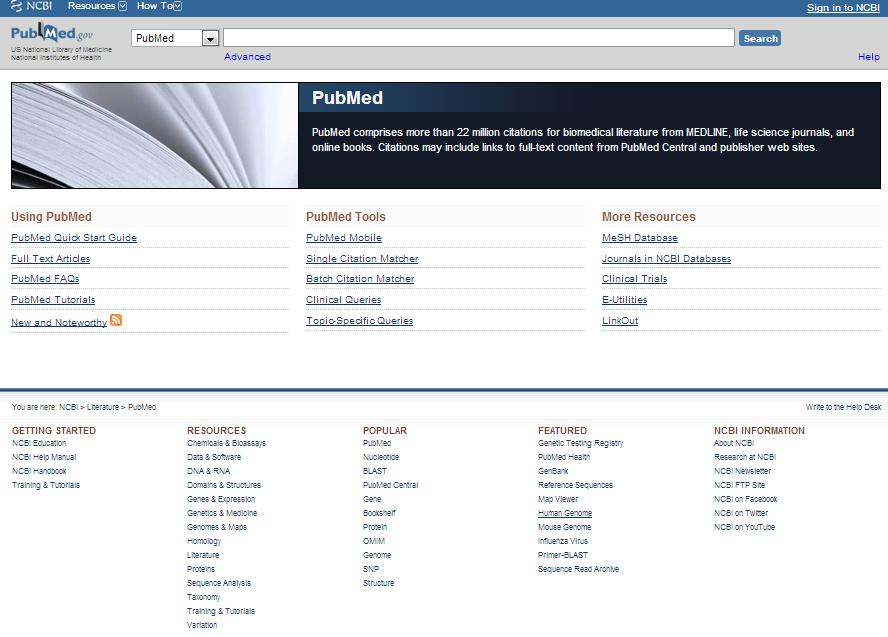Open Clinical Queries link
This screenshot has height=637, width=888.
point(344,300)
